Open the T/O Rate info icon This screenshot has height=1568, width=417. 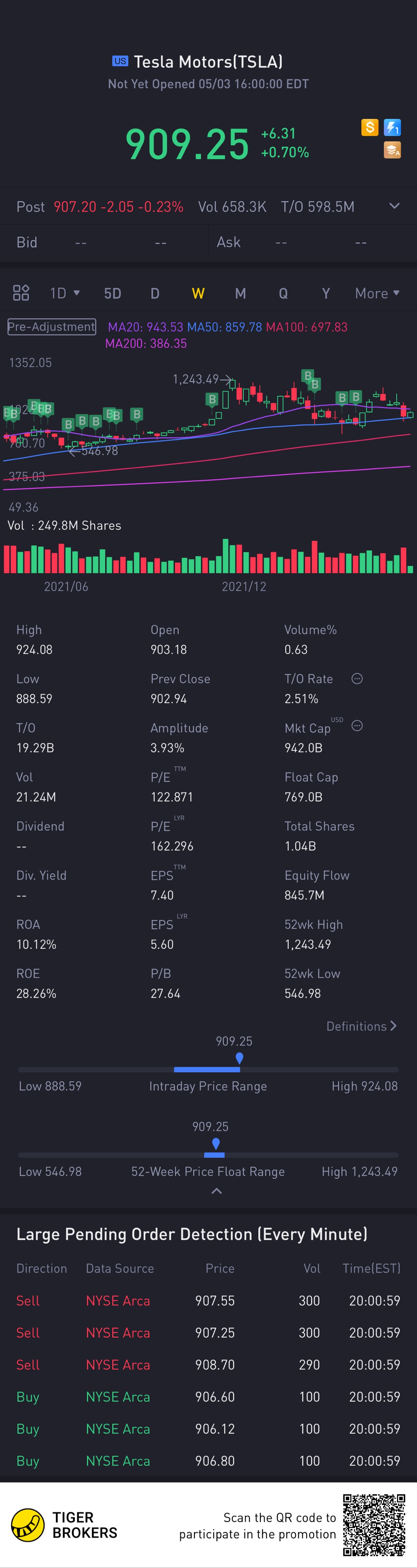pyautogui.click(x=357, y=679)
